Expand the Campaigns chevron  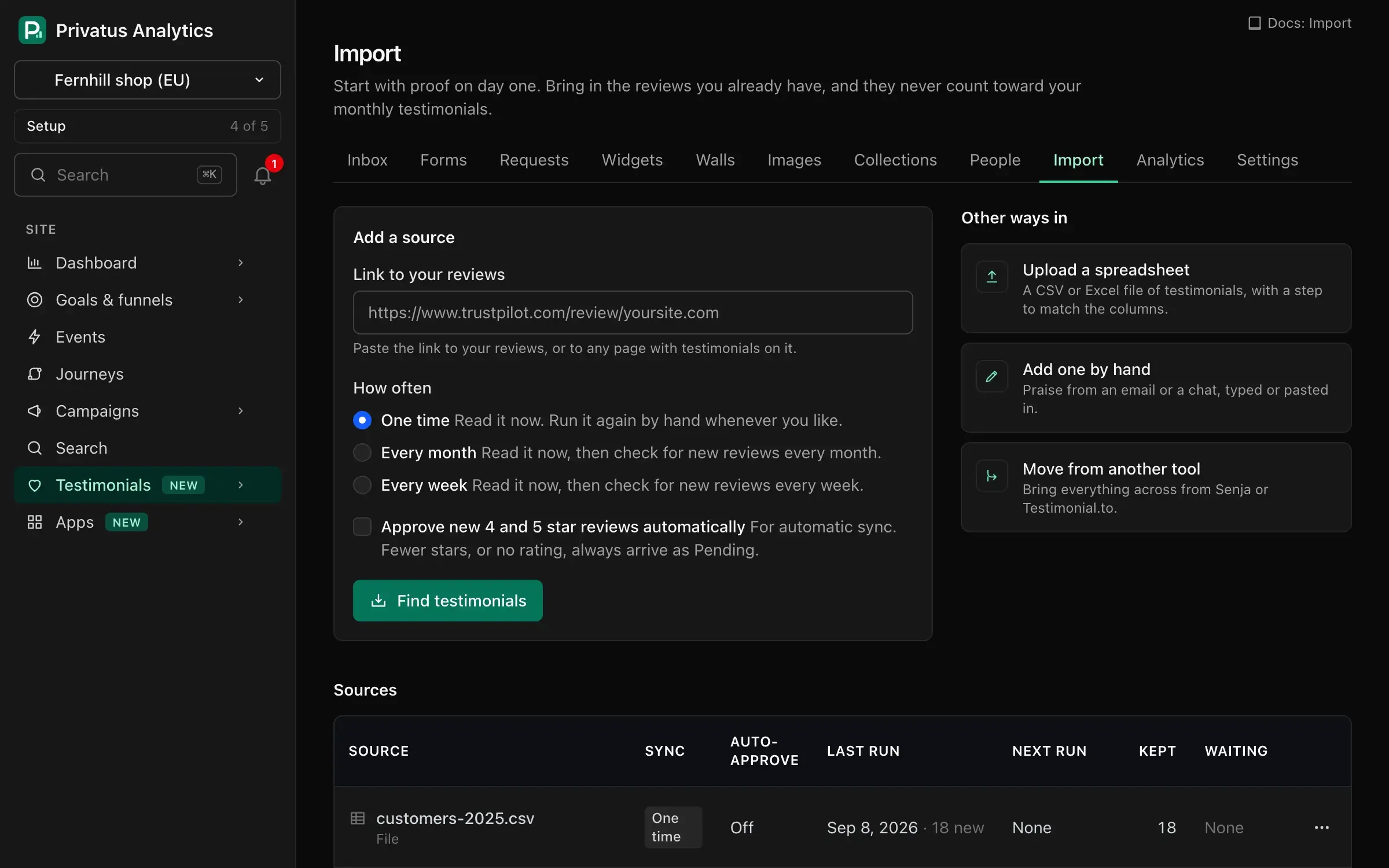point(241,411)
